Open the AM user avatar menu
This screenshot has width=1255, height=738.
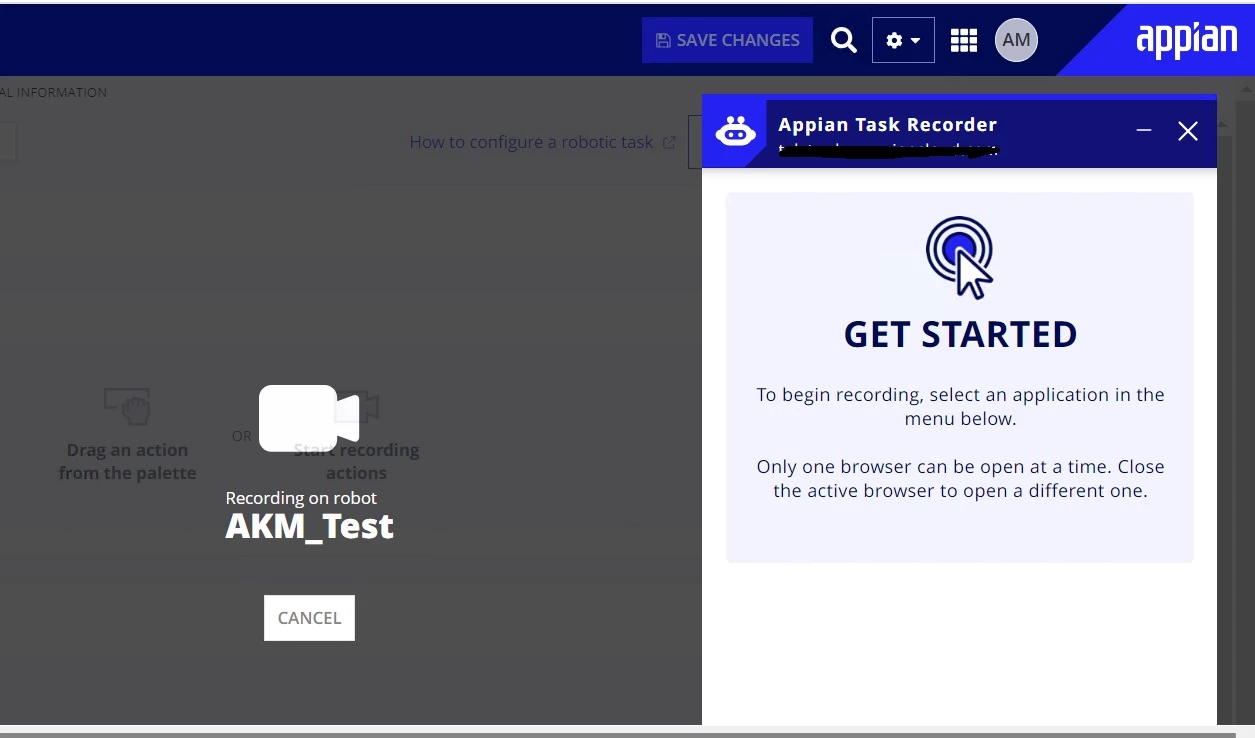[x=1016, y=40]
